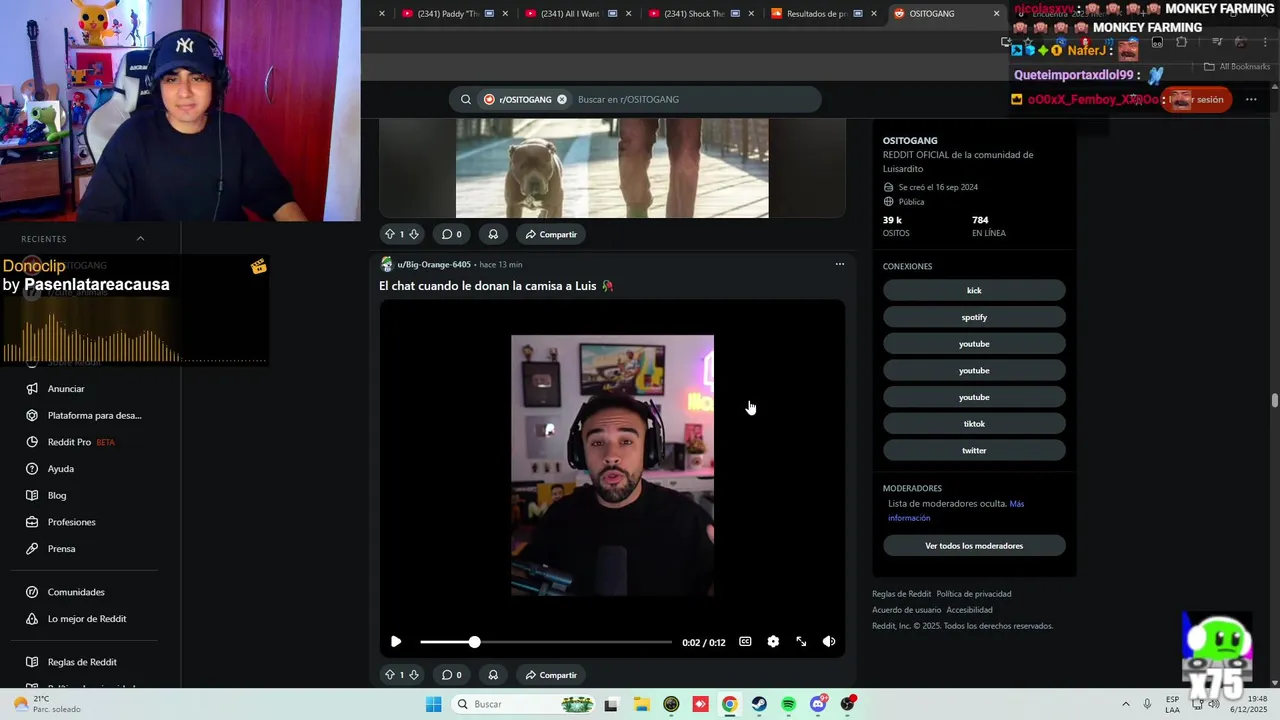Open 'Reglas de Reddit' in sidebar

coord(84,662)
